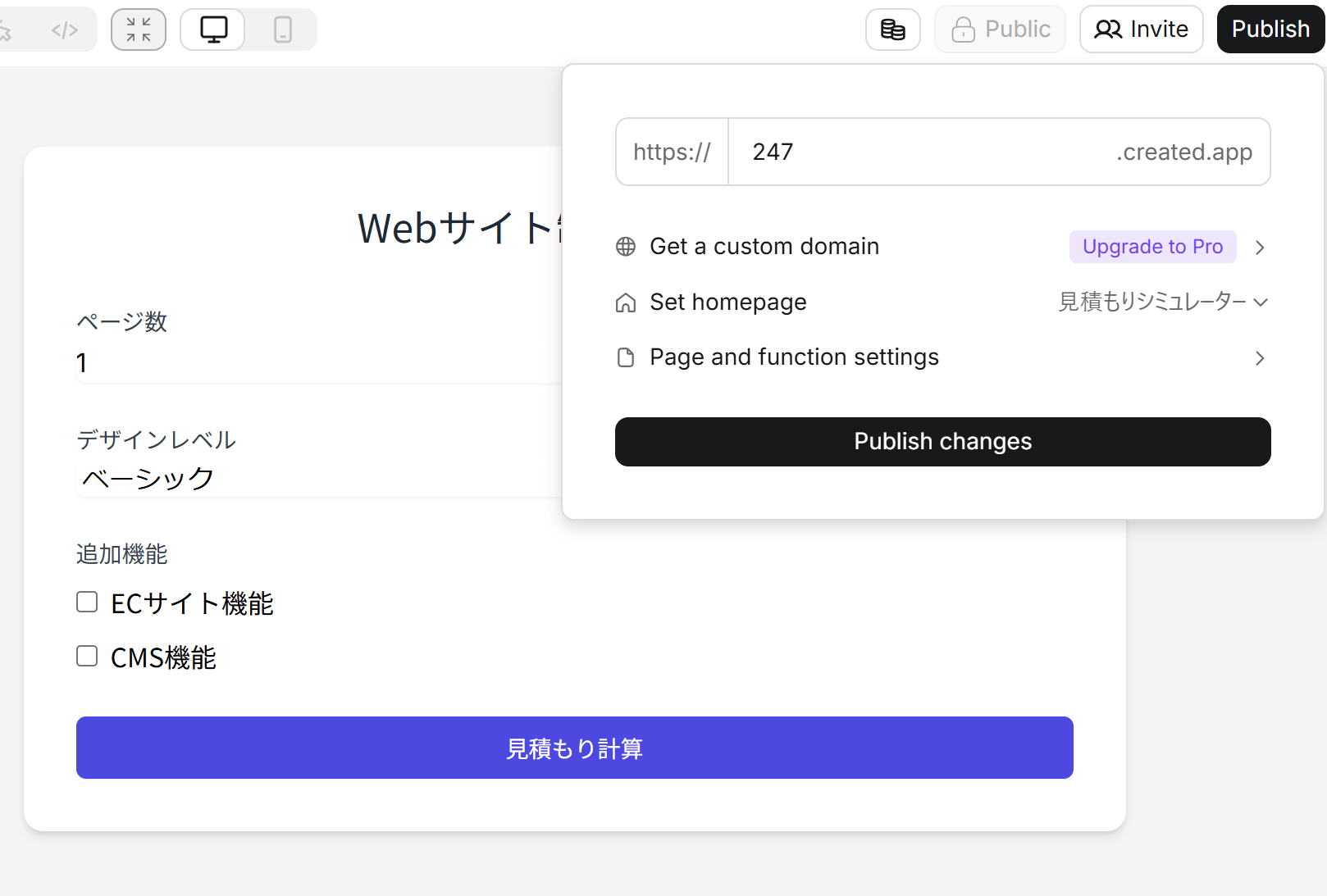Click the globe icon beside custom domain
1327x896 pixels.
point(626,246)
